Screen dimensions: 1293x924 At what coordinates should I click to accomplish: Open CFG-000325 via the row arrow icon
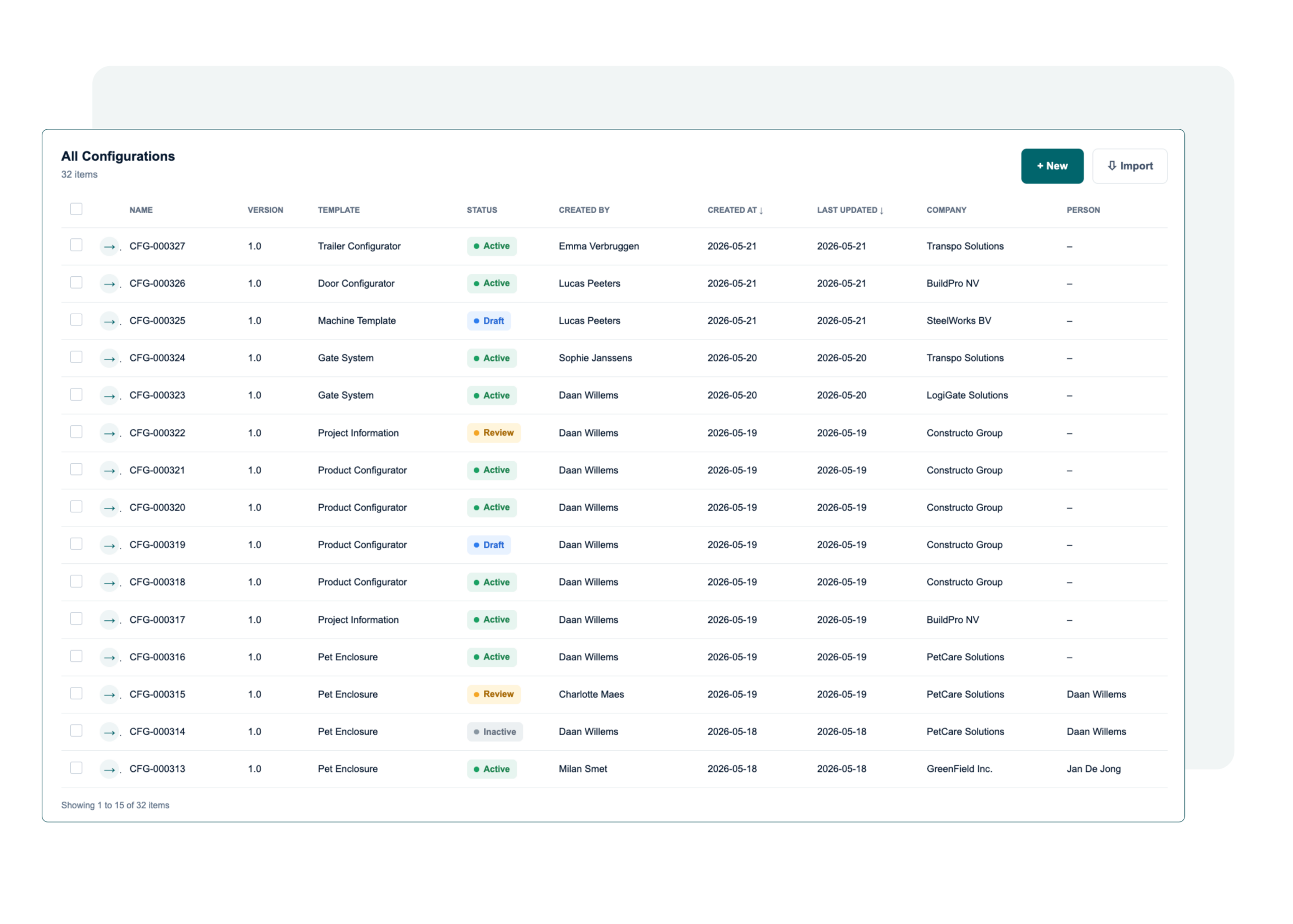click(109, 321)
